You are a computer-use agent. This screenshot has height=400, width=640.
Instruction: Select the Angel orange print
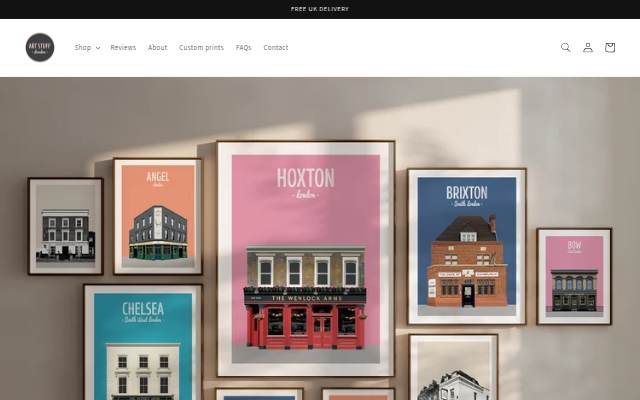158,216
